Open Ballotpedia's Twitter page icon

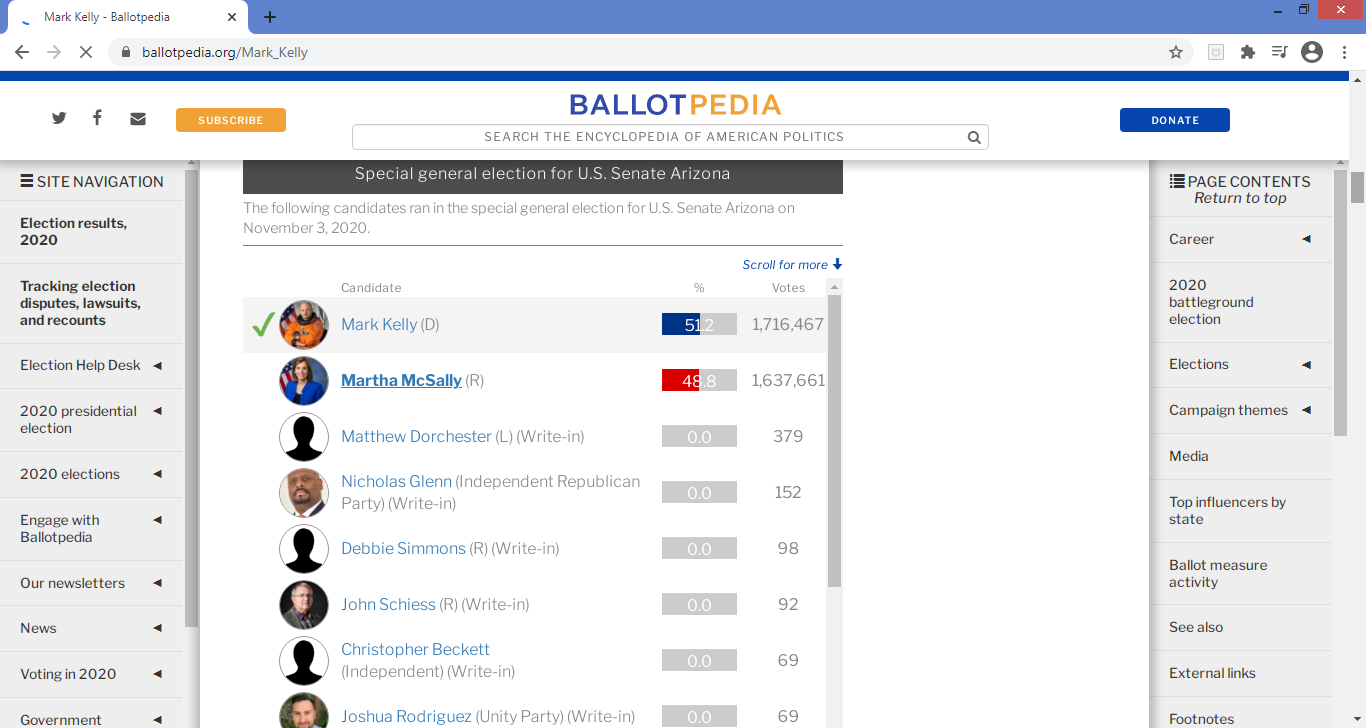[x=59, y=118]
